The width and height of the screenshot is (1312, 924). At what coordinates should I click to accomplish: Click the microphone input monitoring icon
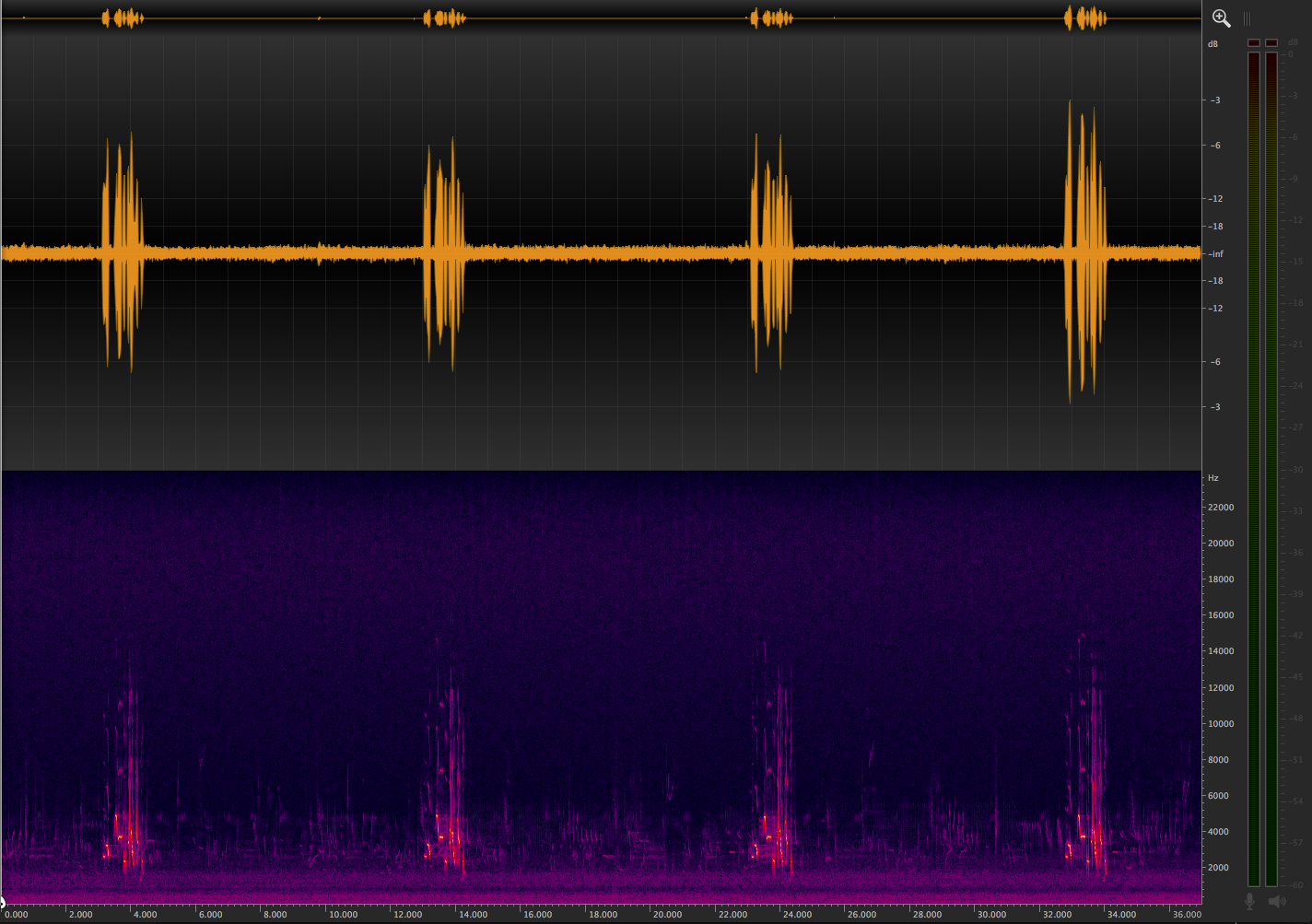point(1250,901)
